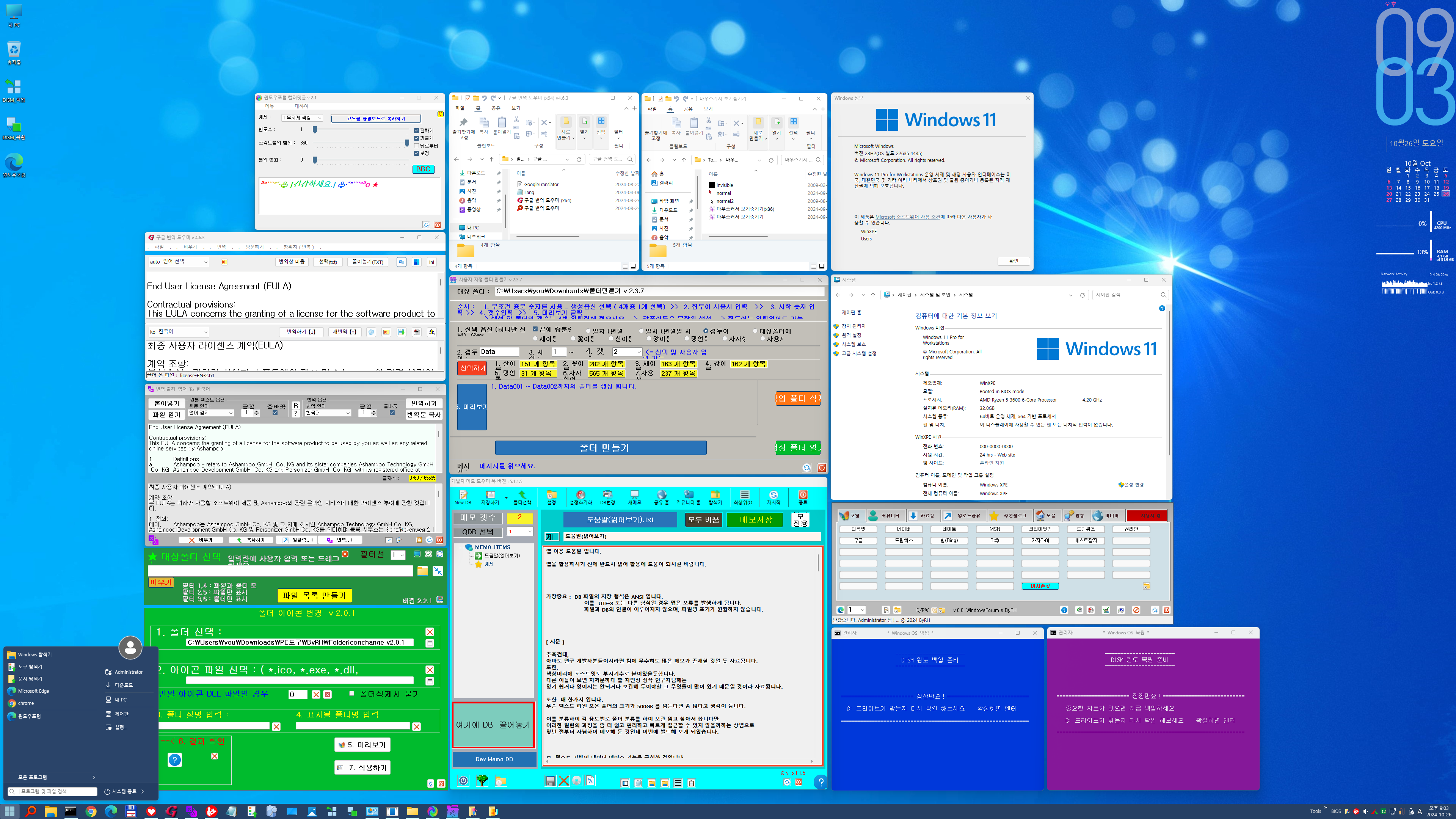Open Microsoft 소프트웨어 사용 조건 link

point(907,217)
